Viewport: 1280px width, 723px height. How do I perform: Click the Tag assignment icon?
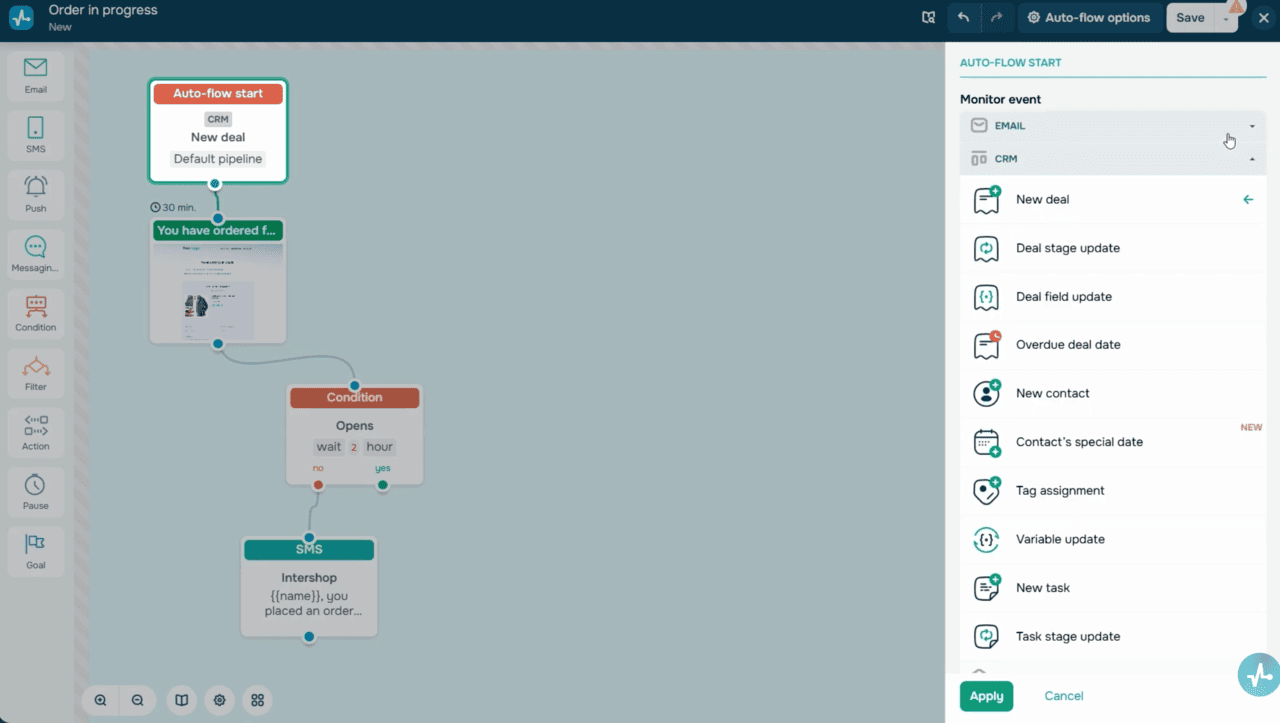click(987, 491)
